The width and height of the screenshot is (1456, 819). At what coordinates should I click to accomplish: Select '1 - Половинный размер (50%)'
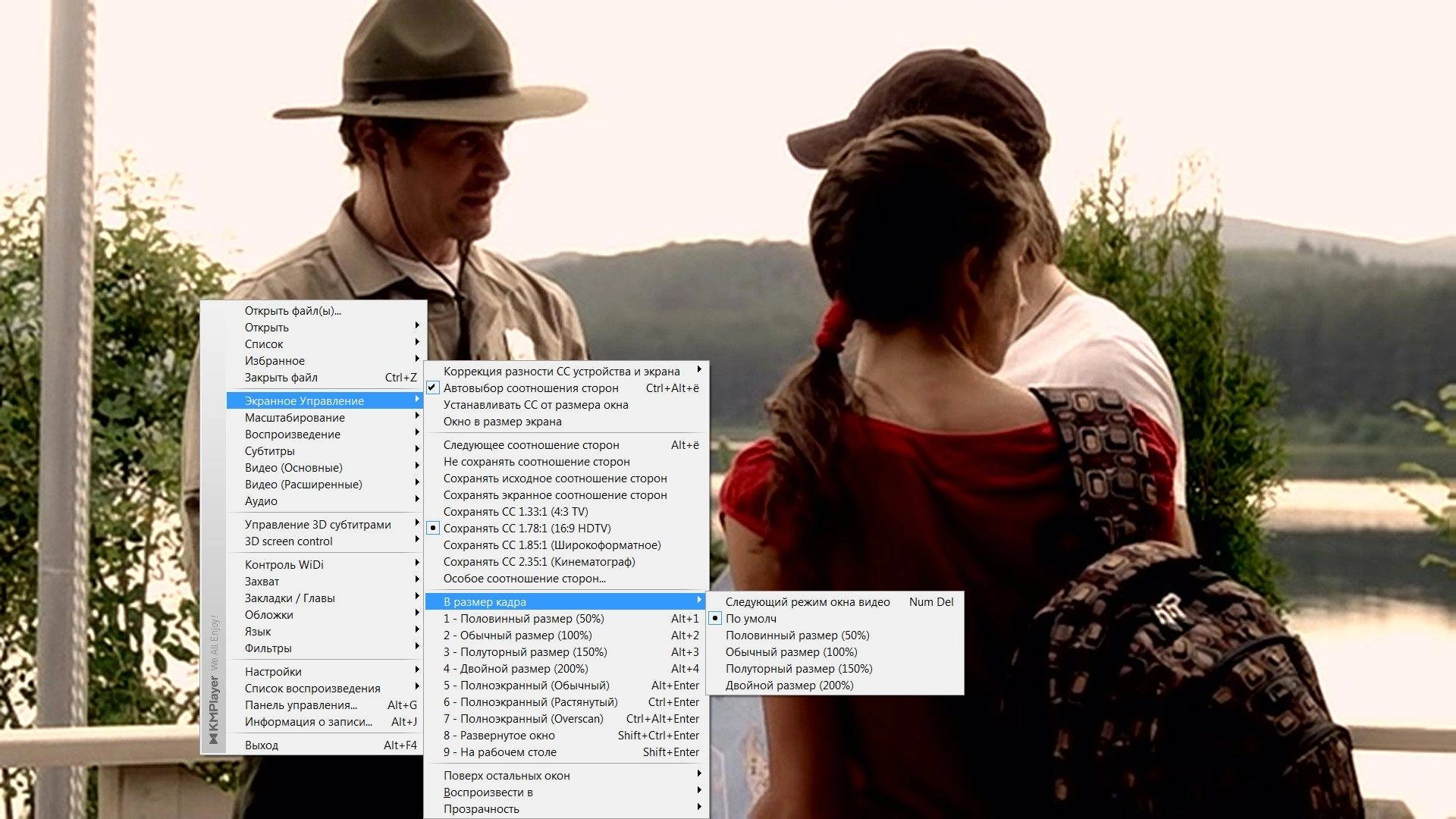point(566,618)
